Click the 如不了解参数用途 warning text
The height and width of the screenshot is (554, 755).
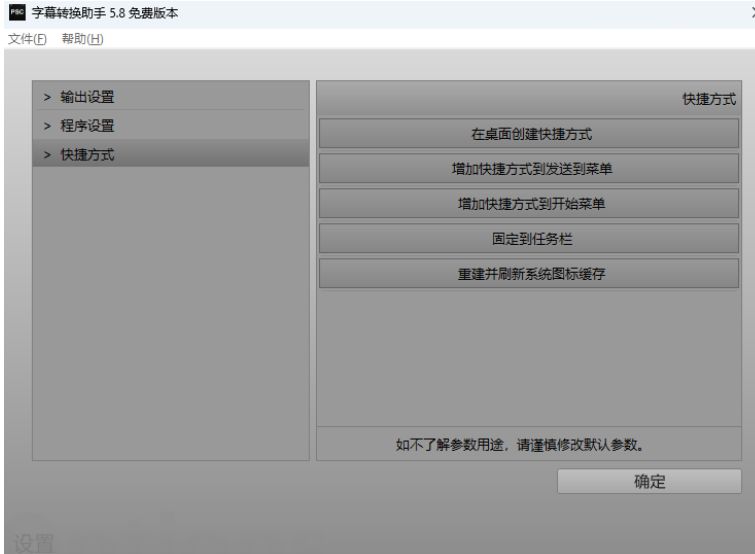[520, 445]
